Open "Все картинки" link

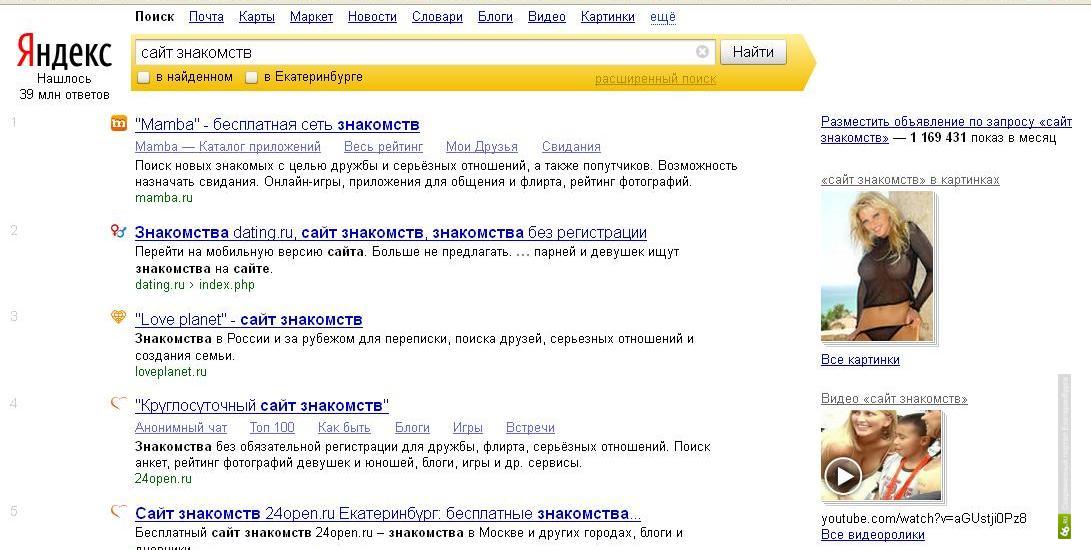click(860, 360)
